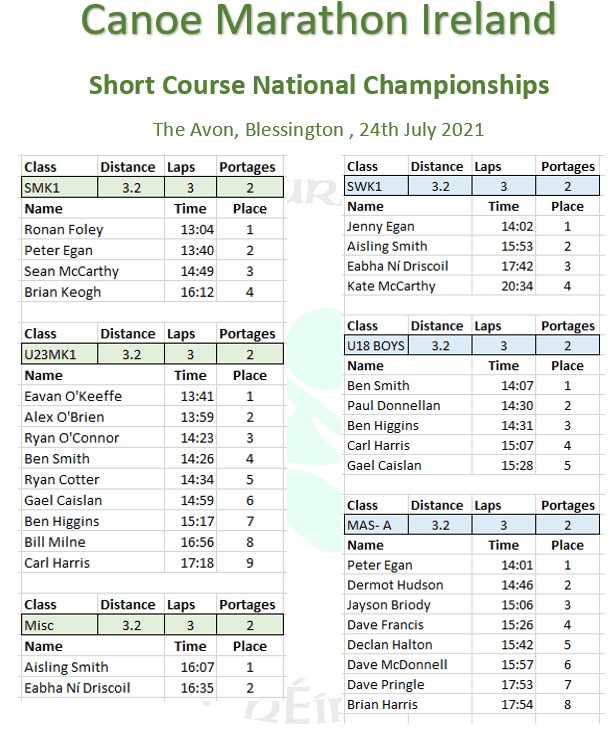The height and width of the screenshot is (730, 611).
Task: Select the U23MK1 class cell
Action: click(x=59, y=354)
